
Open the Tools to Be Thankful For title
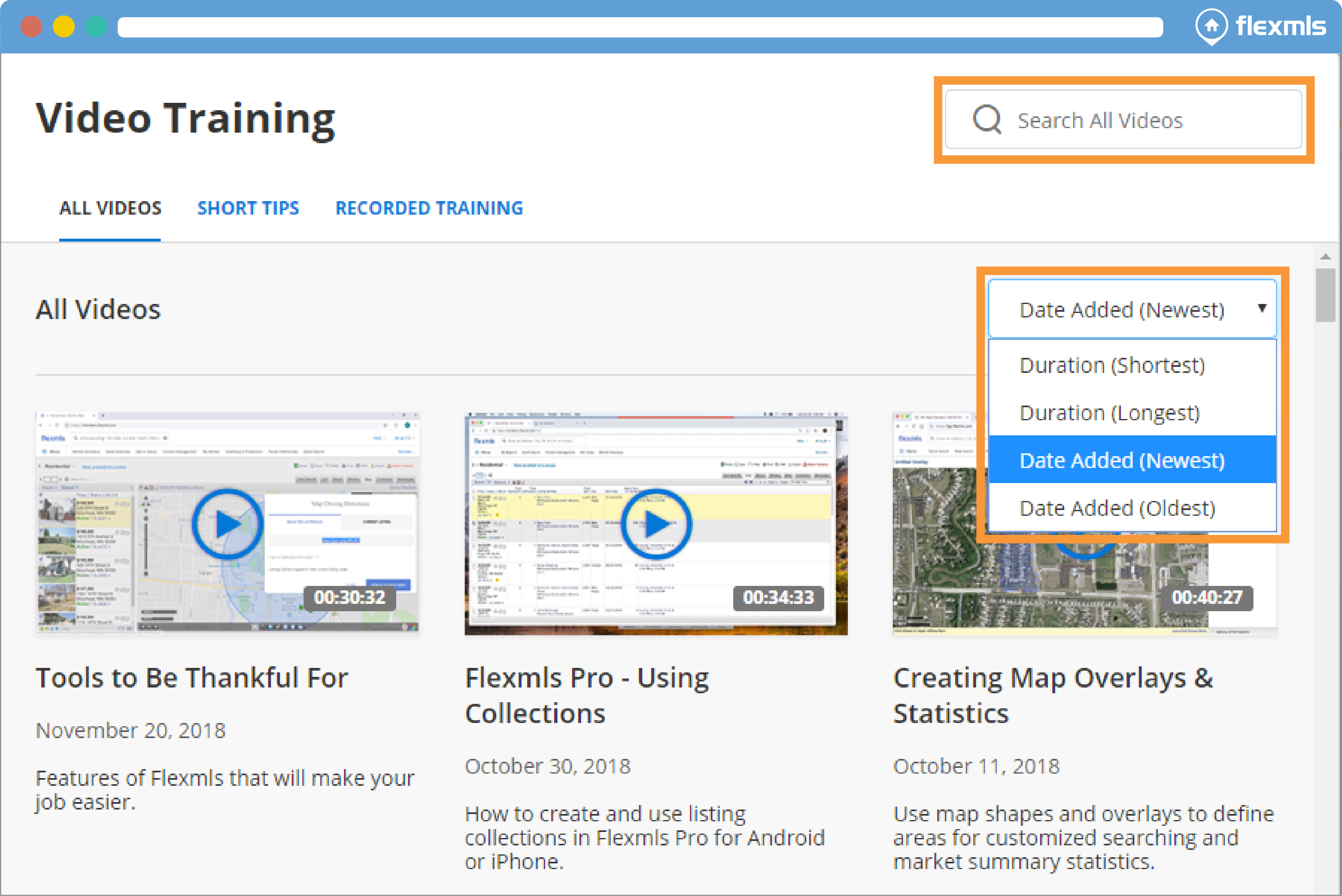(192, 678)
